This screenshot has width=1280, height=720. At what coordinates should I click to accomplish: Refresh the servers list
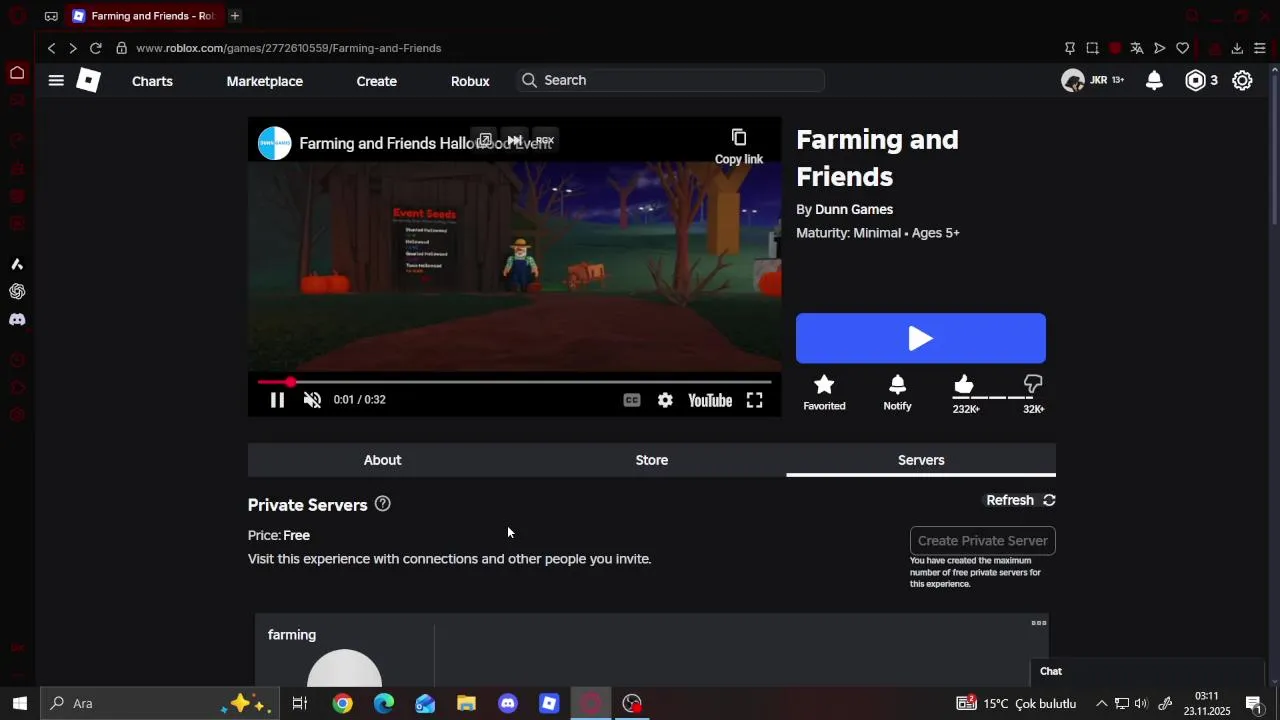click(1021, 500)
